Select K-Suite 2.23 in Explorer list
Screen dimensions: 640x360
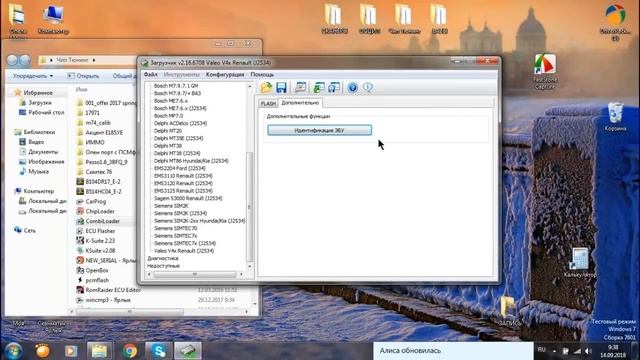(x=100, y=241)
